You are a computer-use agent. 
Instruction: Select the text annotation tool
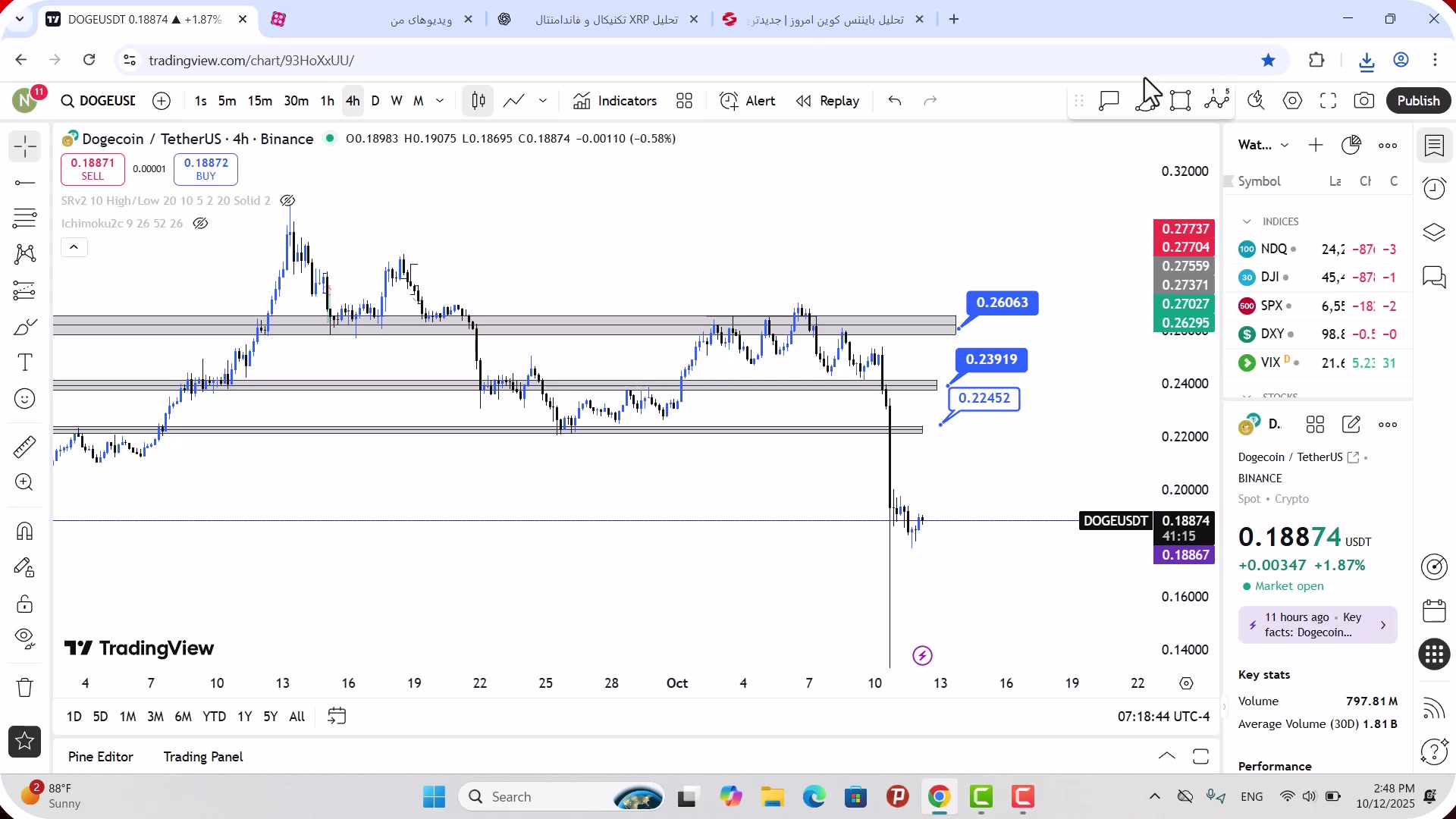coord(25,362)
